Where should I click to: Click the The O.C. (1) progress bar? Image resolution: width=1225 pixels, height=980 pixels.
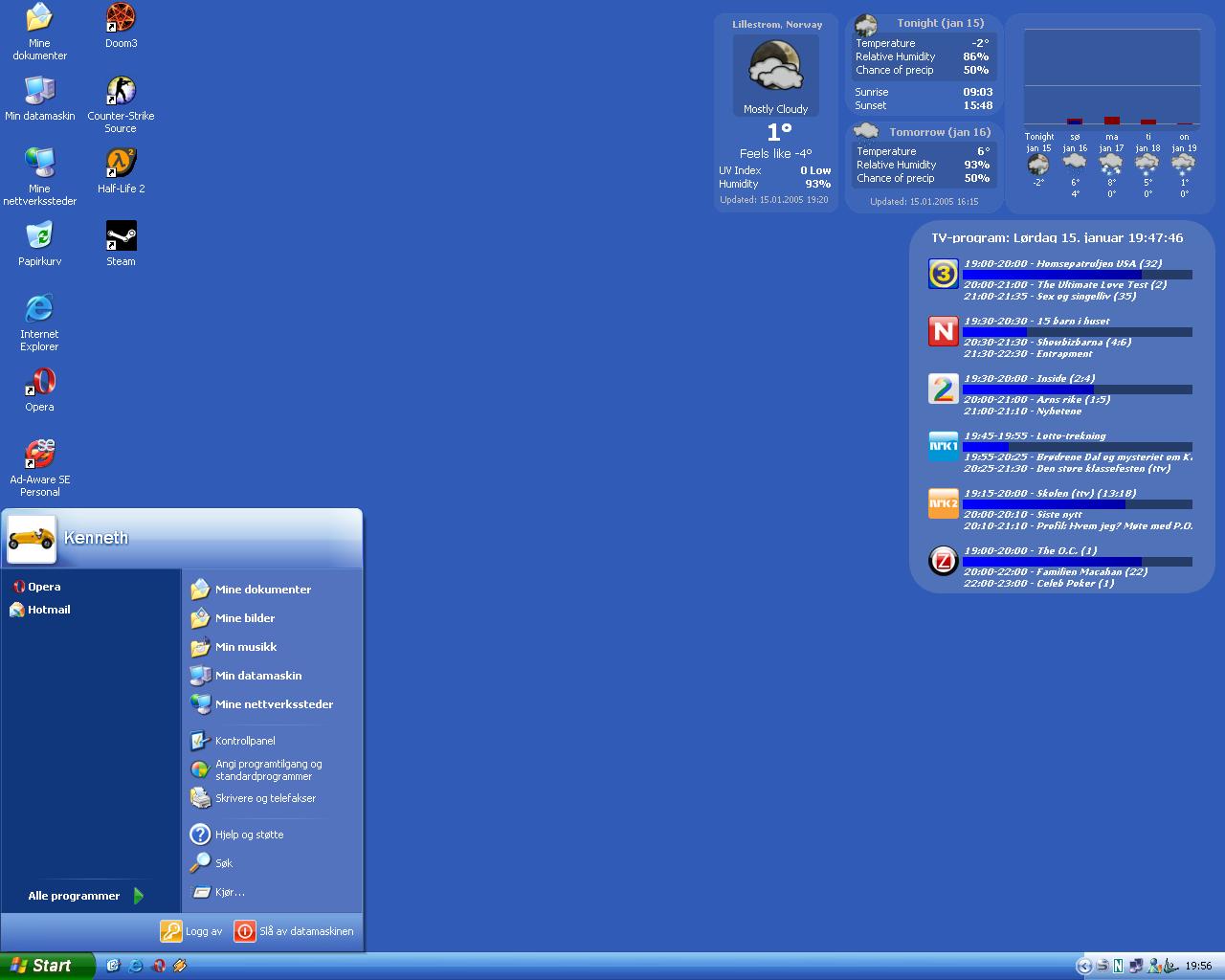1078,562
